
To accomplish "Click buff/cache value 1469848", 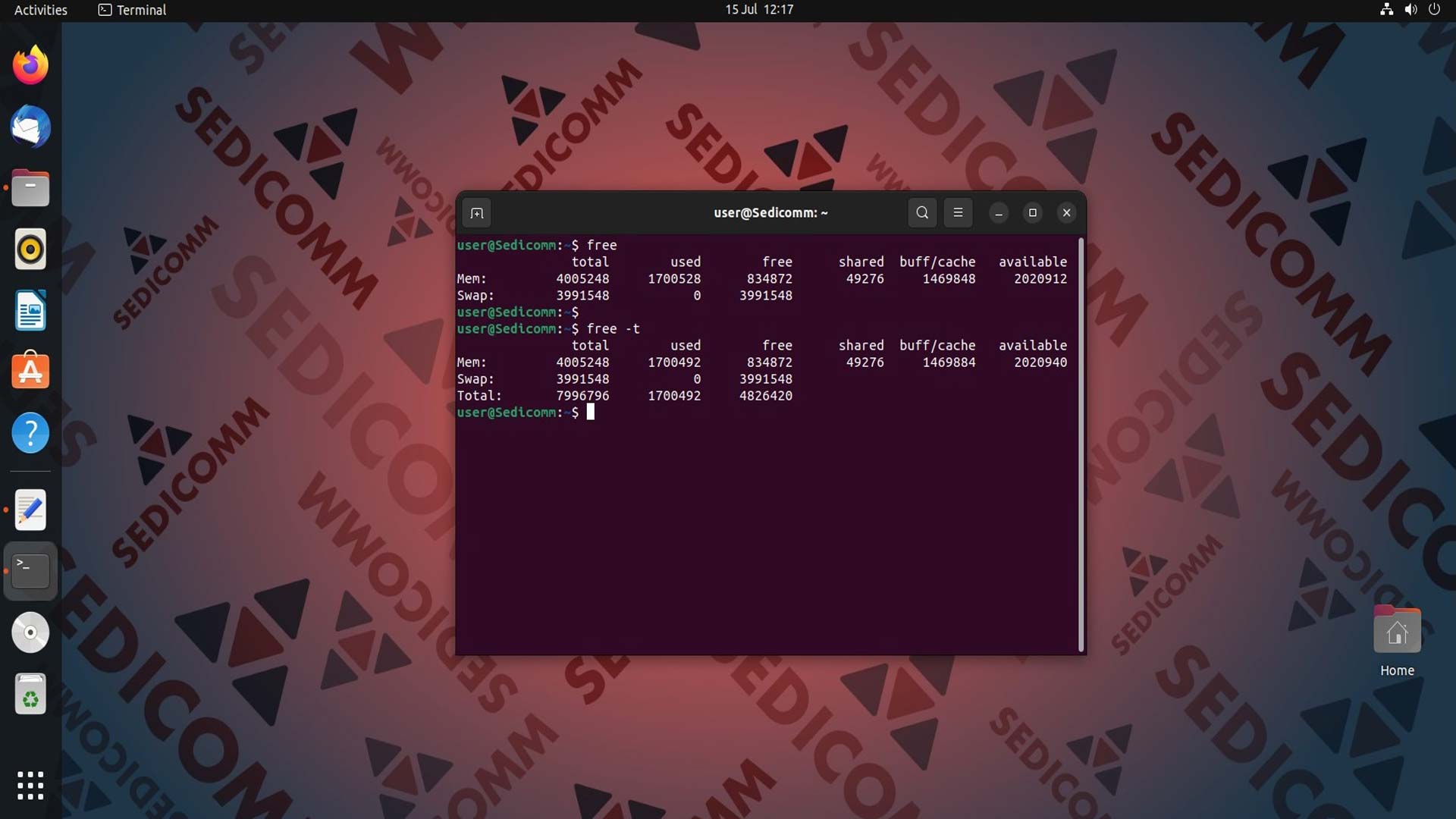I will [x=949, y=279].
